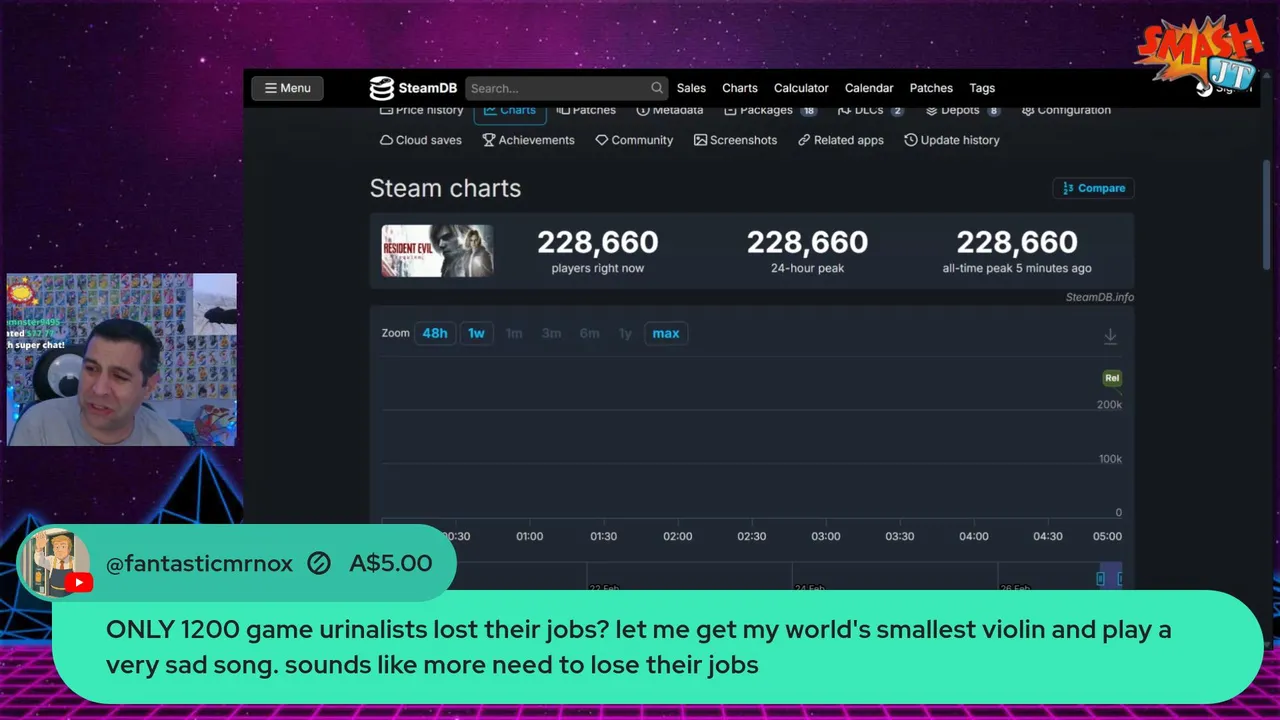Click the A$5.00 donation amount
The image size is (1280, 720).
tap(391, 563)
